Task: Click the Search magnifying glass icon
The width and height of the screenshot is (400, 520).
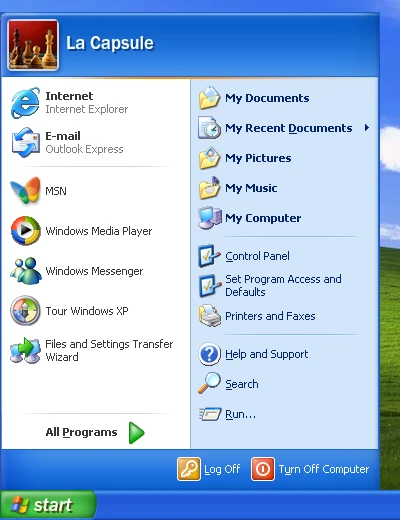Action: pyautogui.click(x=209, y=383)
